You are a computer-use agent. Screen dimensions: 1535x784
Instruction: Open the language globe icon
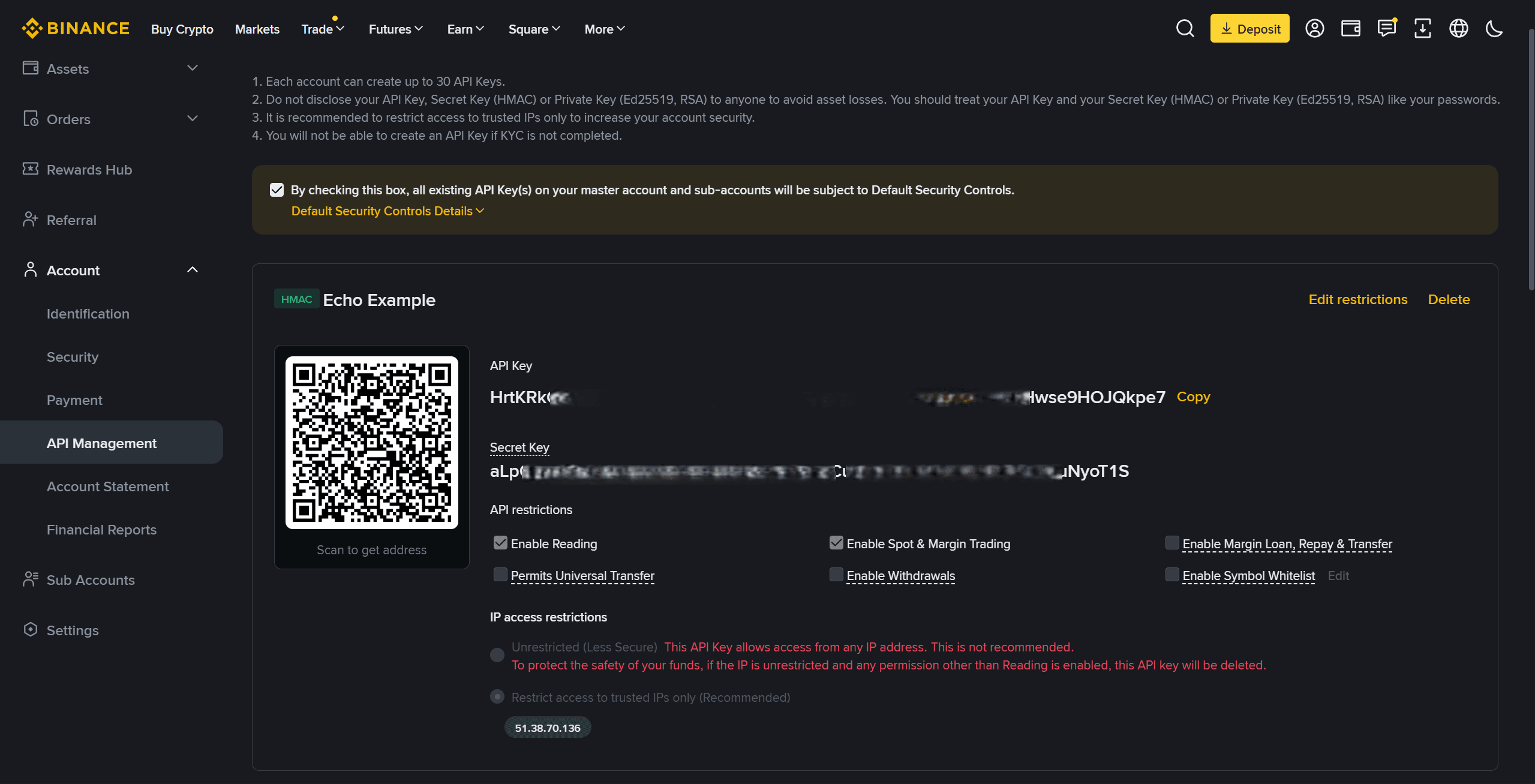click(1458, 28)
